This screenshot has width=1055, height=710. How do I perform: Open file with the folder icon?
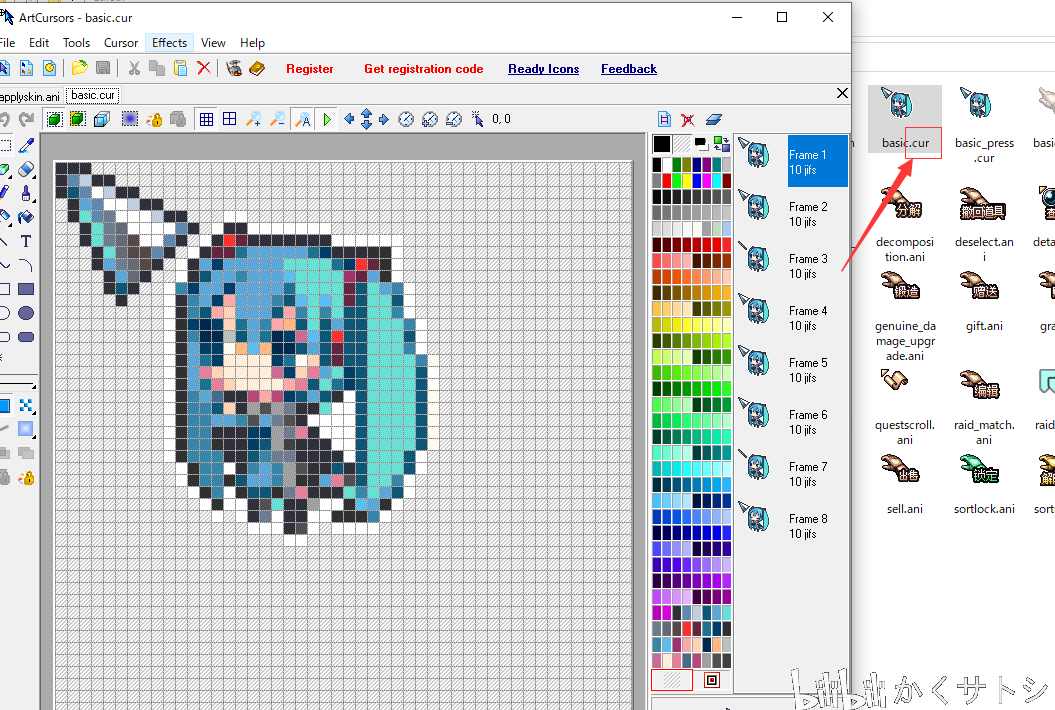point(79,68)
